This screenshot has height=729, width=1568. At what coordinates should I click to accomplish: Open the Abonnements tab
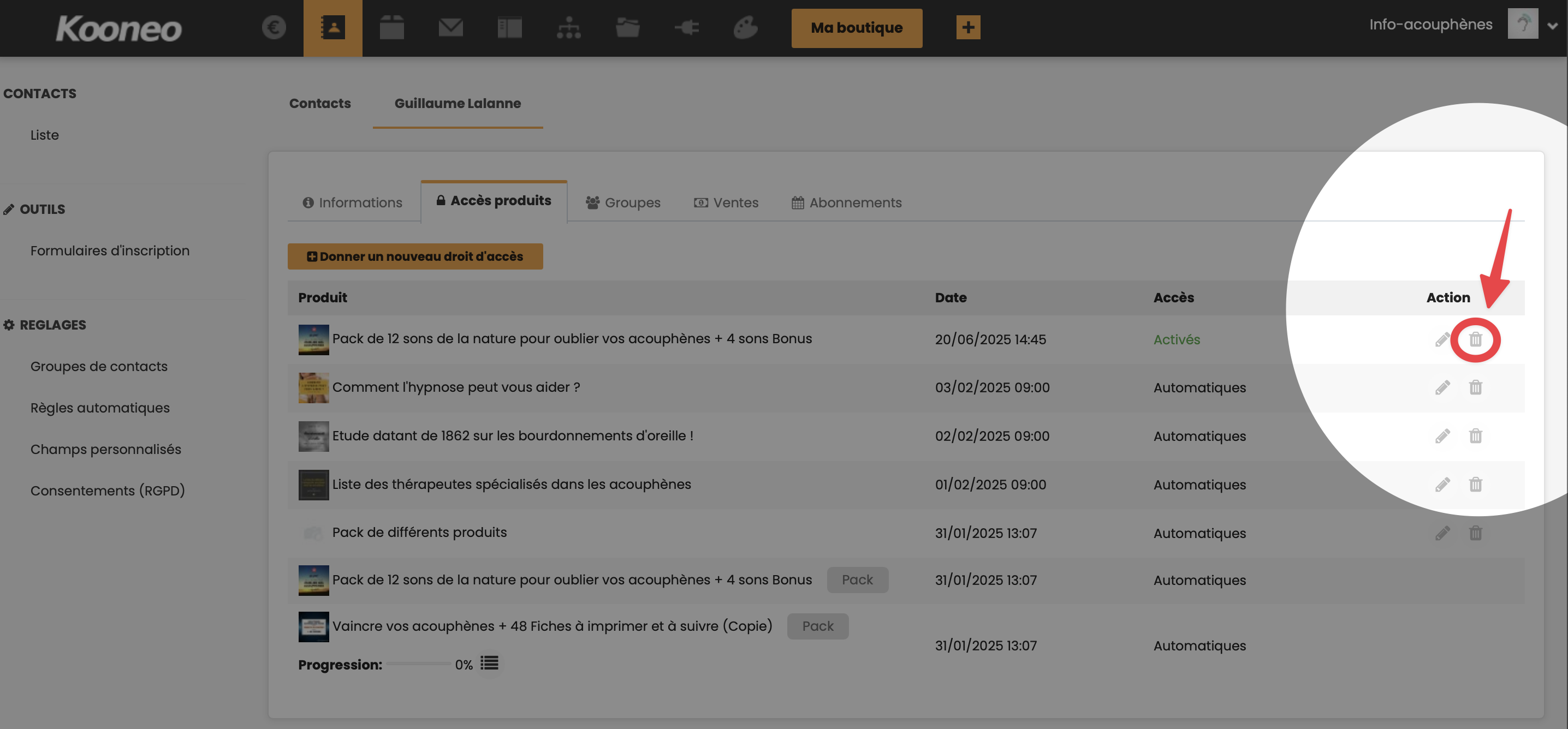click(x=847, y=202)
